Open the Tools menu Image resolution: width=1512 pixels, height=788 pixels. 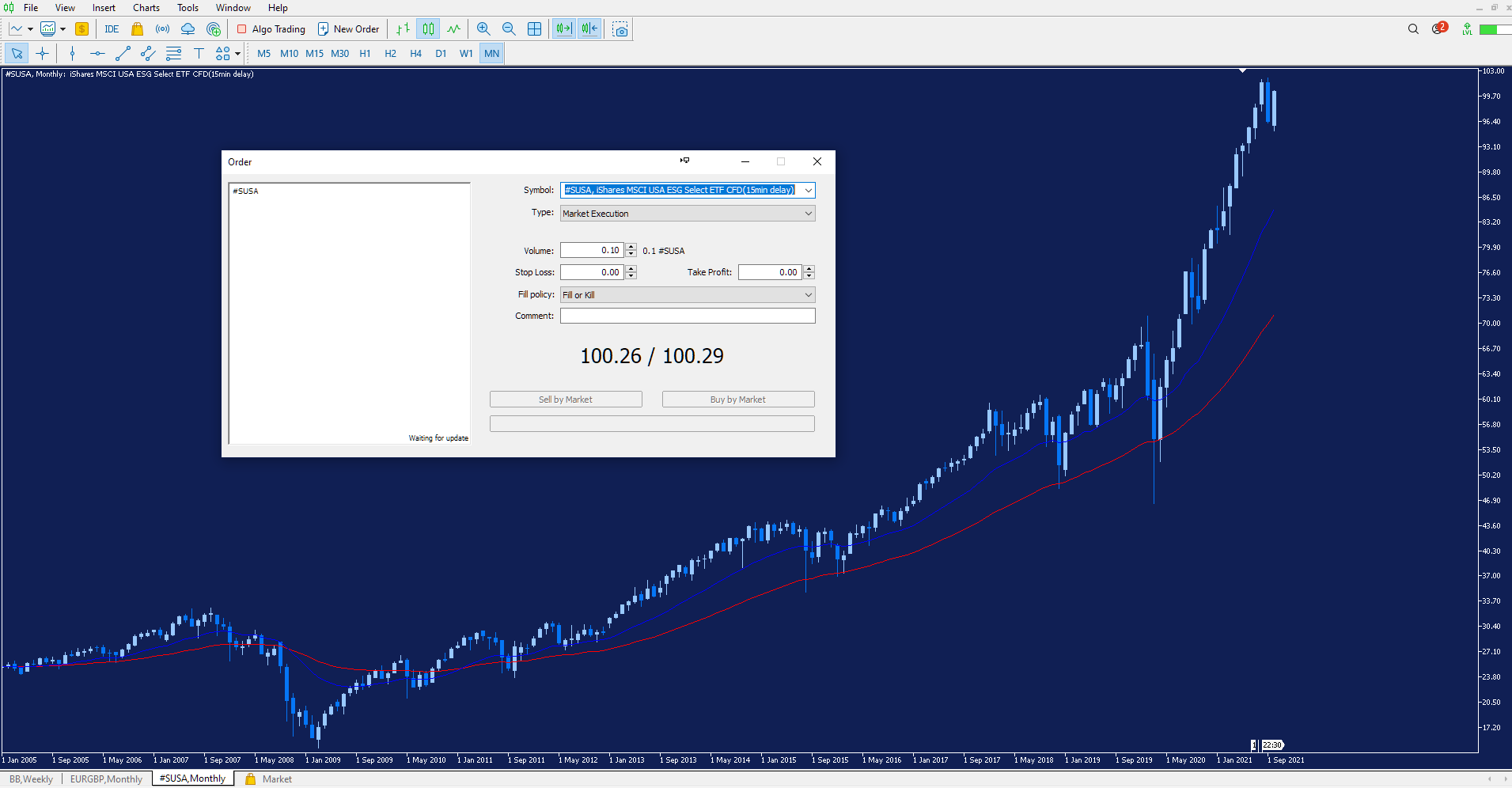click(x=188, y=8)
